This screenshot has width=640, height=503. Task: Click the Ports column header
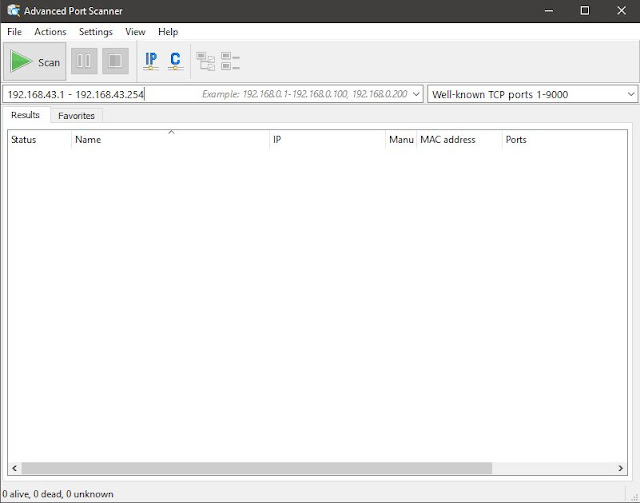(564, 140)
